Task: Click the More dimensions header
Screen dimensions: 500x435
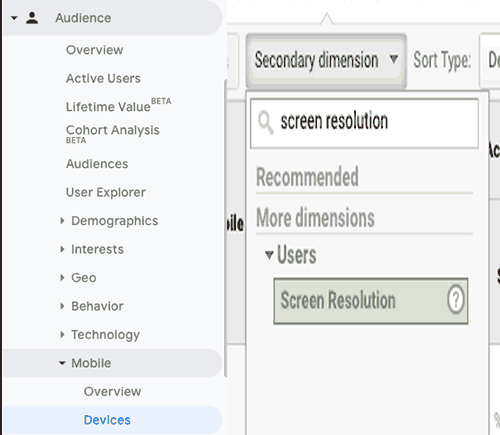Action: coord(315,218)
